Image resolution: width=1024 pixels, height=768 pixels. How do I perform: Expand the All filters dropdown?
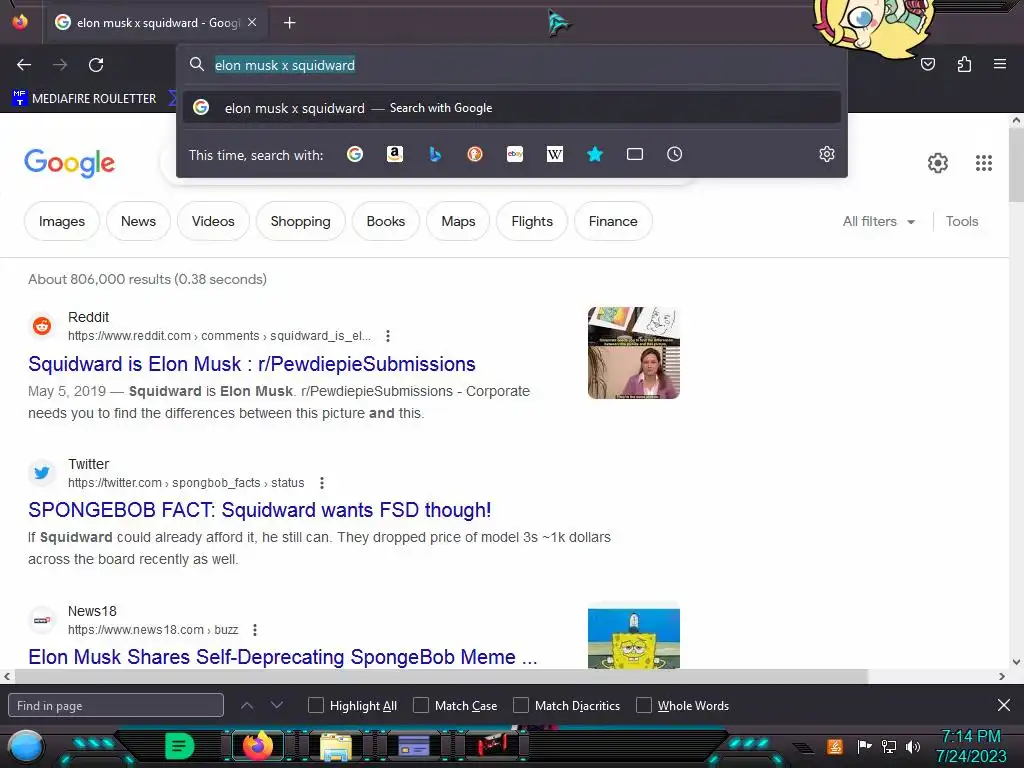[878, 221]
